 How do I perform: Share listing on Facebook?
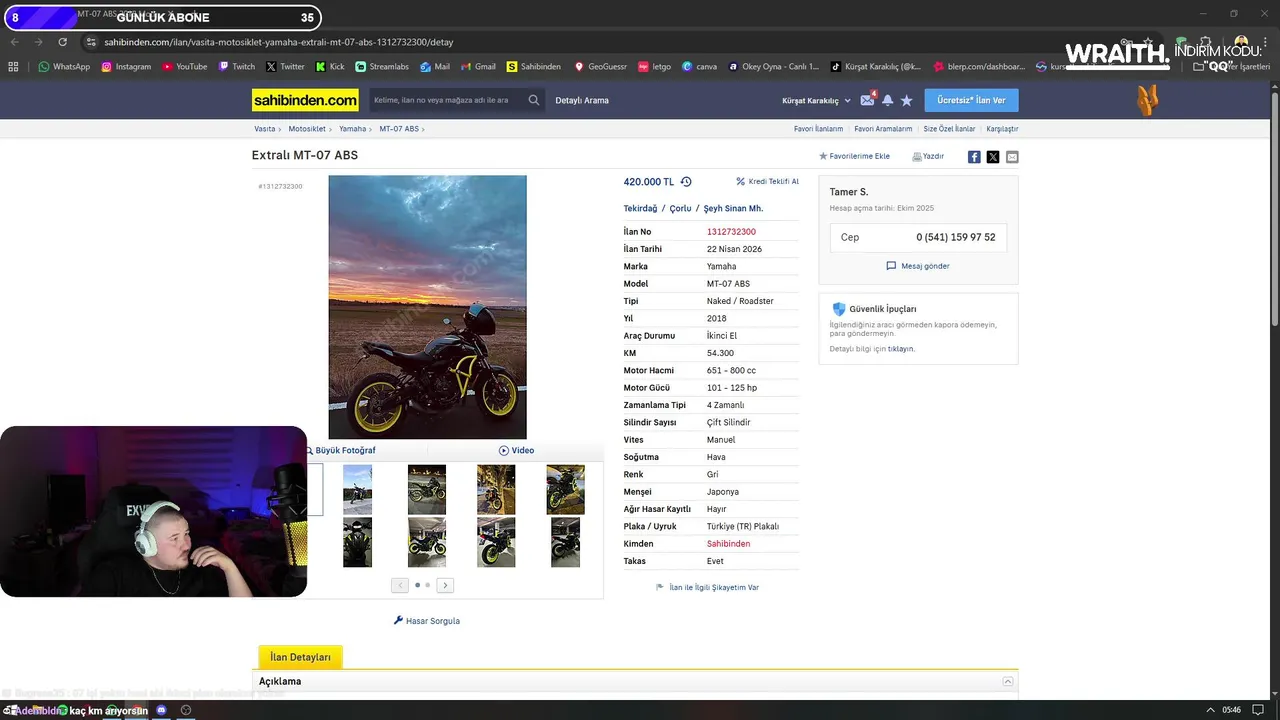click(x=974, y=157)
